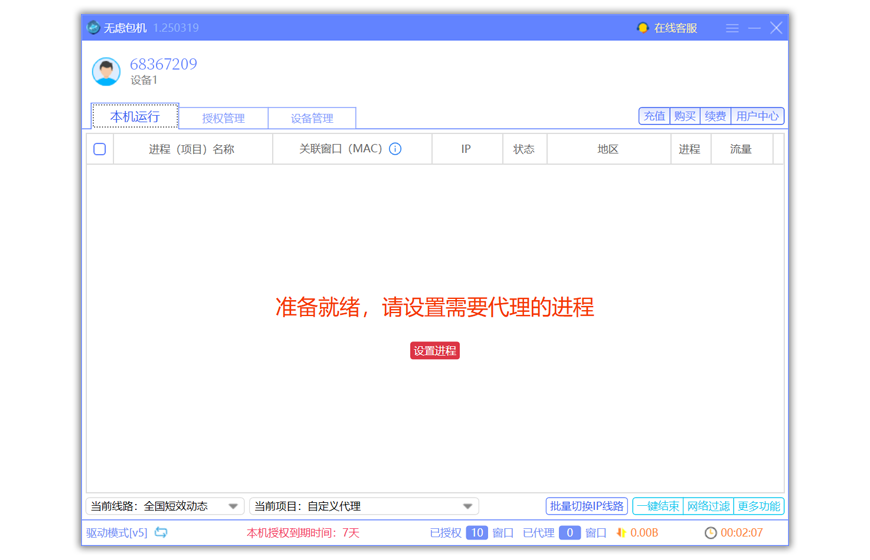
Task: Expand the 当前项目 dropdown
Action: tap(467, 507)
